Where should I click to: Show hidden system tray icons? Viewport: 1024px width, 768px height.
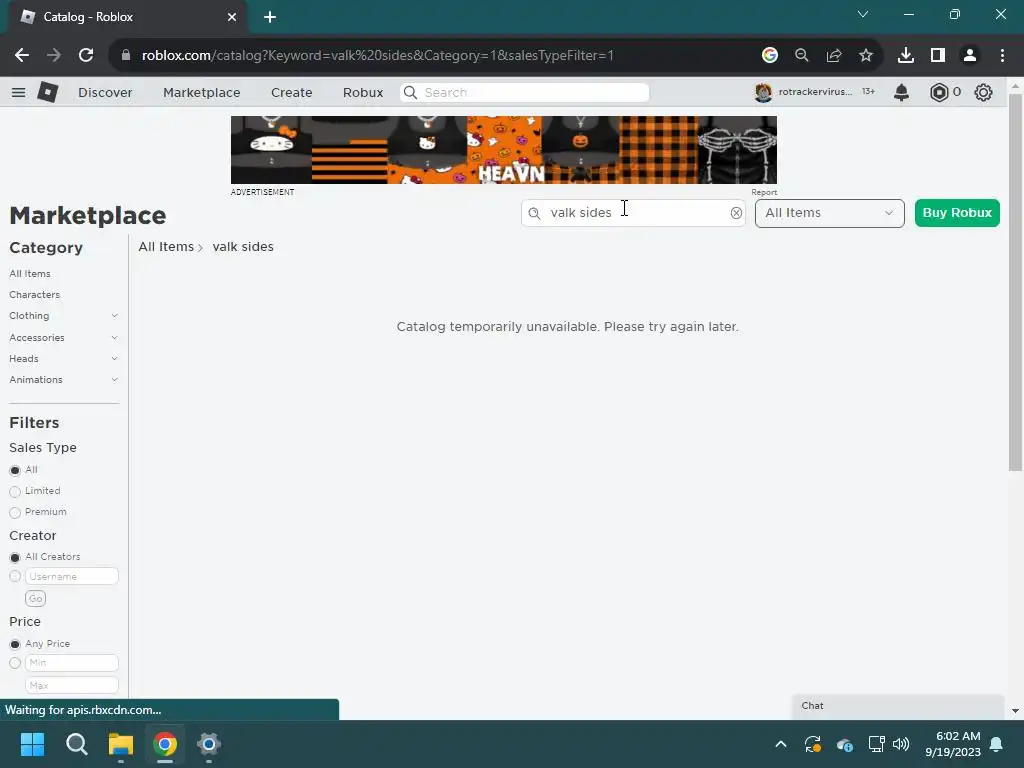[x=780, y=744]
